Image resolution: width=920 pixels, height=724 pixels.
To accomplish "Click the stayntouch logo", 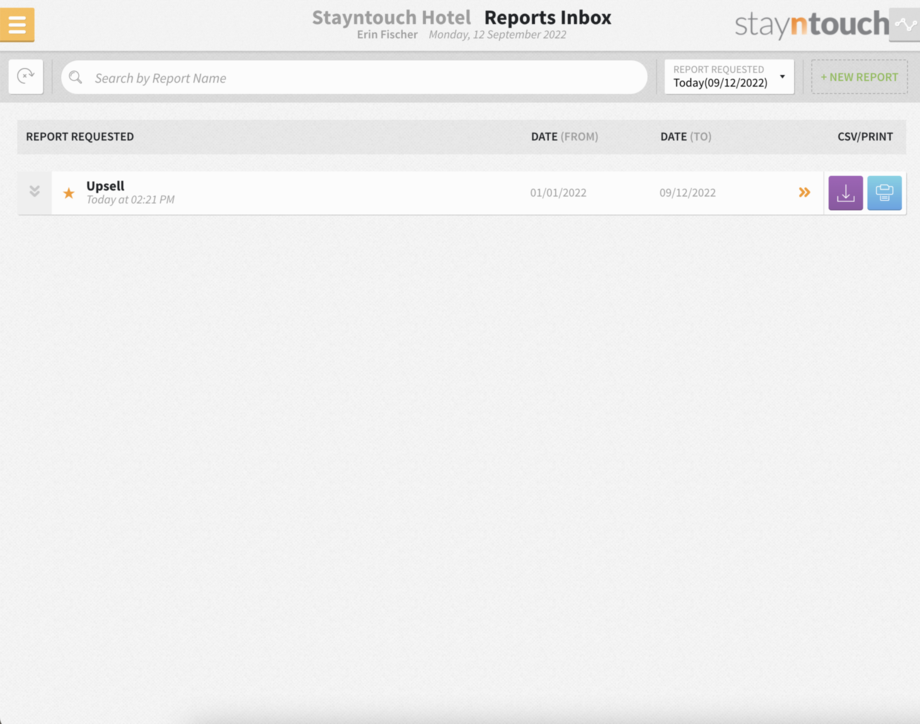I will pyautogui.click(x=812, y=25).
